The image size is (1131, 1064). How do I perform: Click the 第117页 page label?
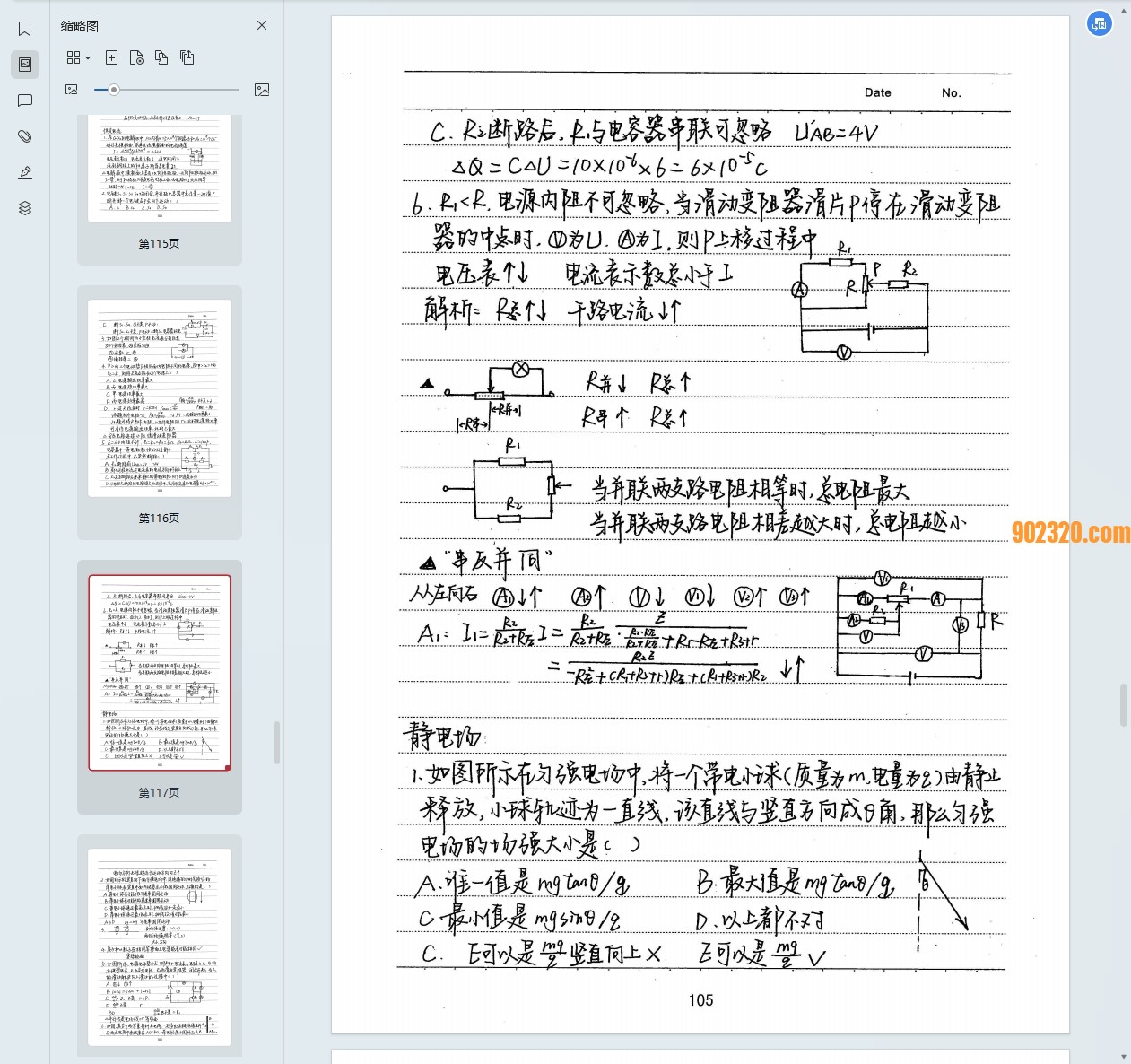(x=159, y=793)
